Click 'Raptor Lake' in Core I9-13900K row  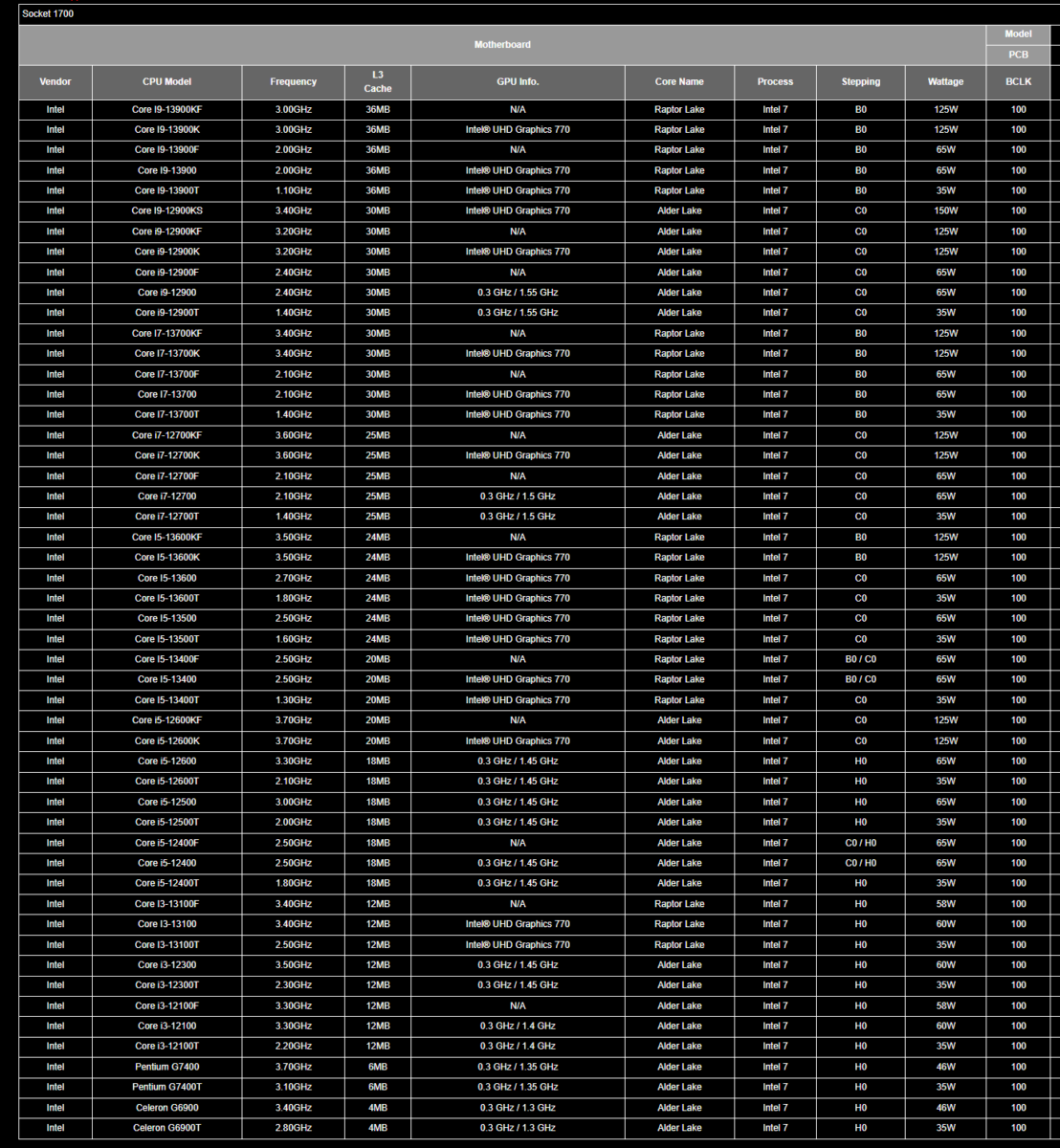tap(679, 130)
